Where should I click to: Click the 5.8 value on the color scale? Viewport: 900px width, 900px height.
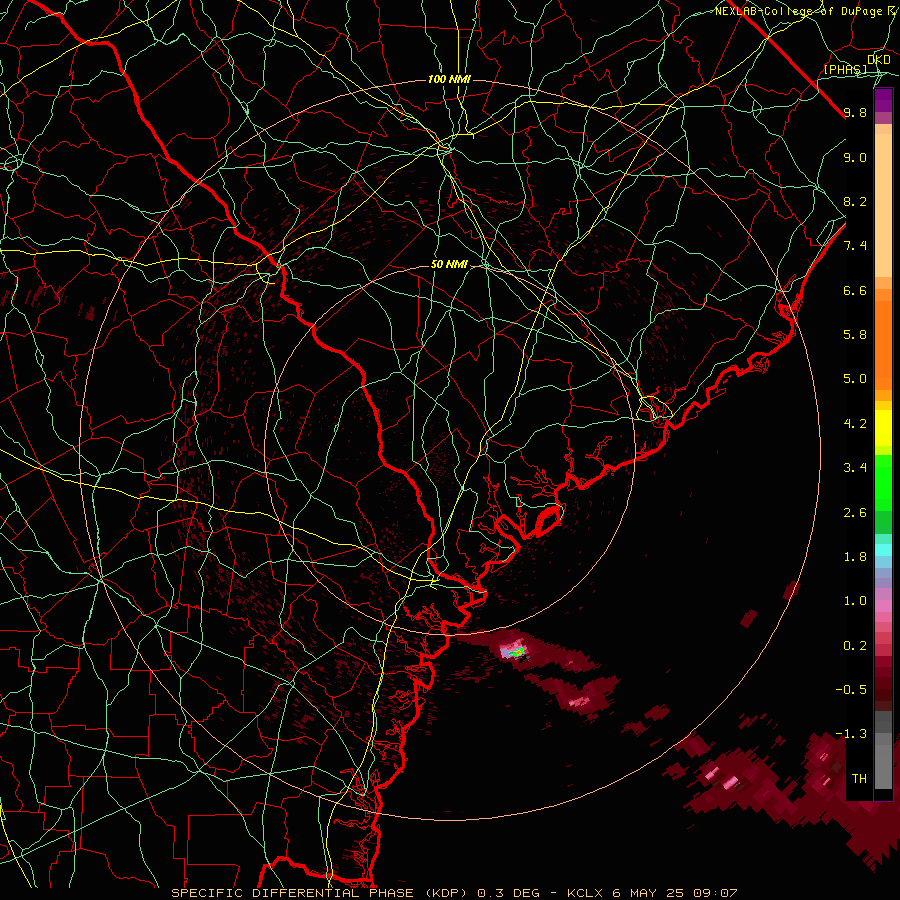coord(855,335)
